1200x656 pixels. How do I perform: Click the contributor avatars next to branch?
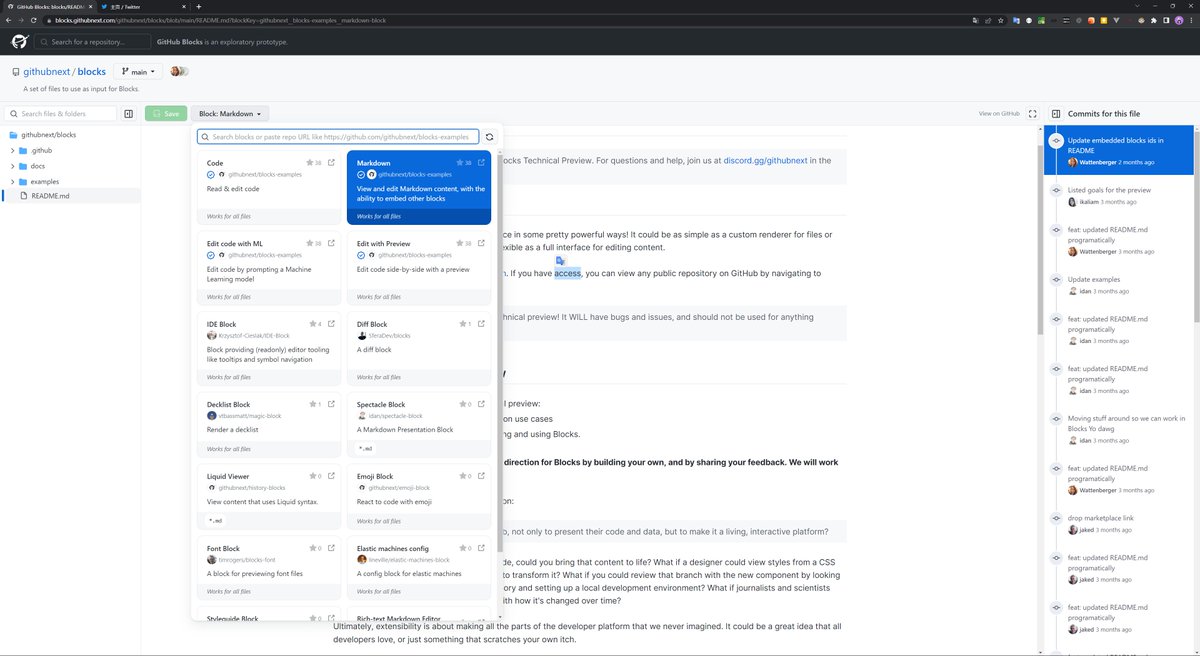click(x=179, y=72)
